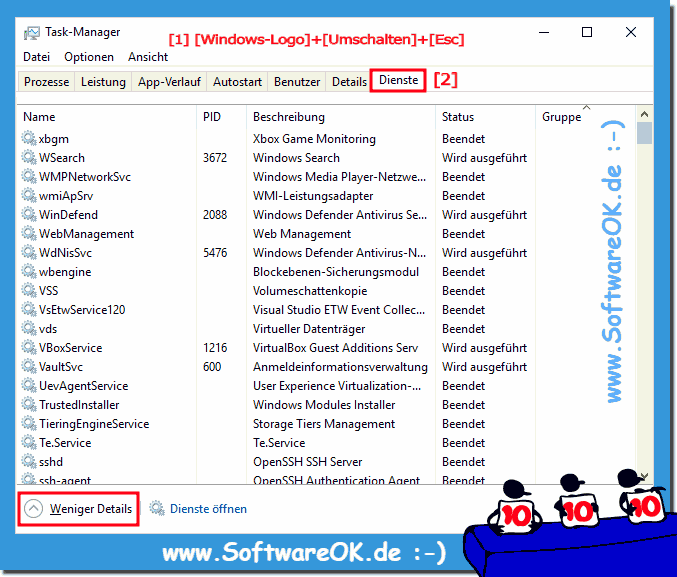Image resolution: width=677 pixels, height=577 pixels.
Task: Click Wird ausgeführt status of WSearch
Action: click(484, 158)
